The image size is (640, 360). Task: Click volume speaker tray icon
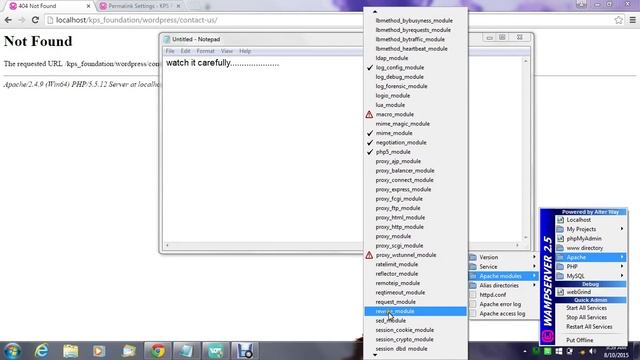[592, 351]
